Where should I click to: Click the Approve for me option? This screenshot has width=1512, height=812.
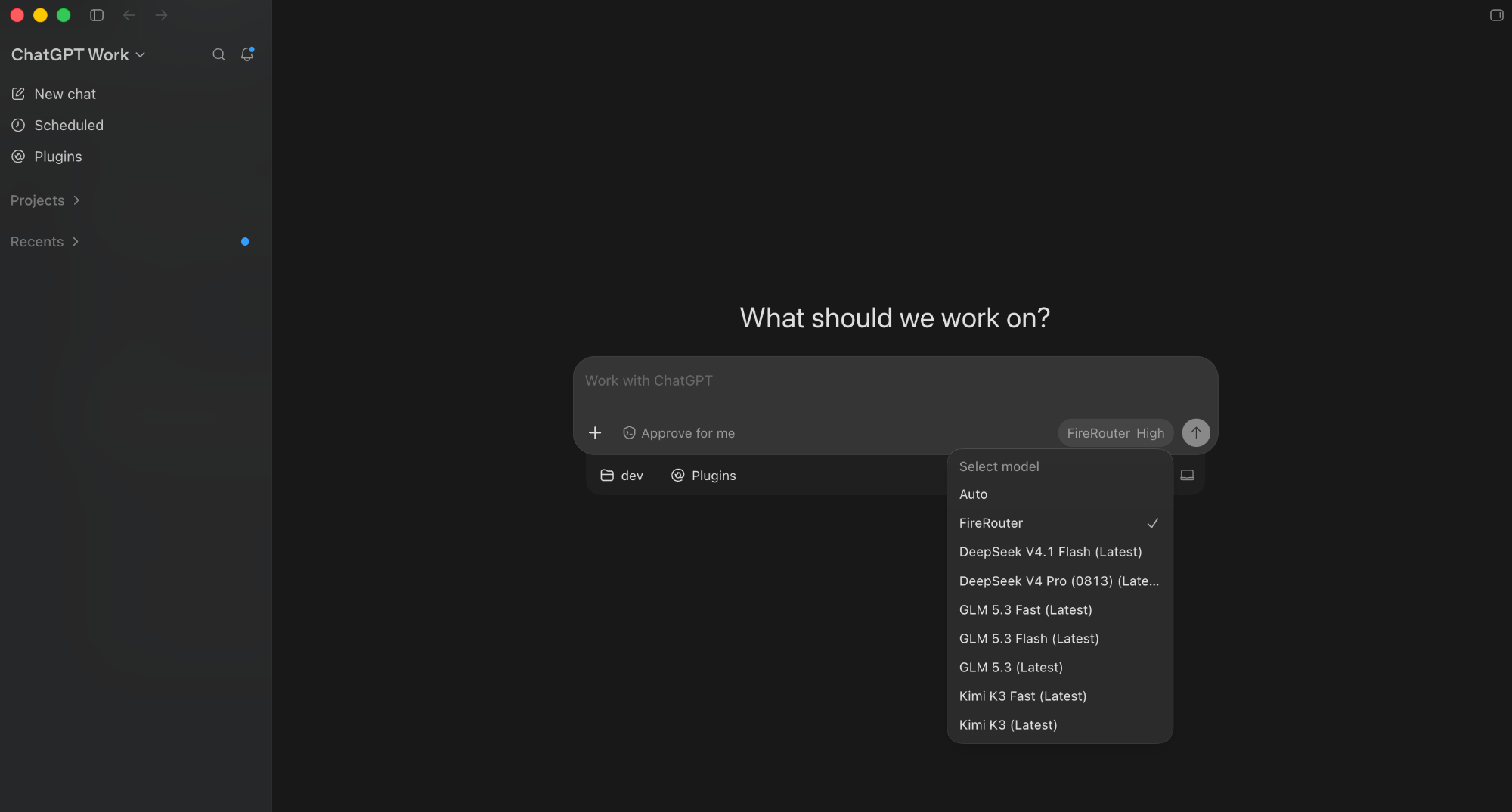[x=679, y=433]
